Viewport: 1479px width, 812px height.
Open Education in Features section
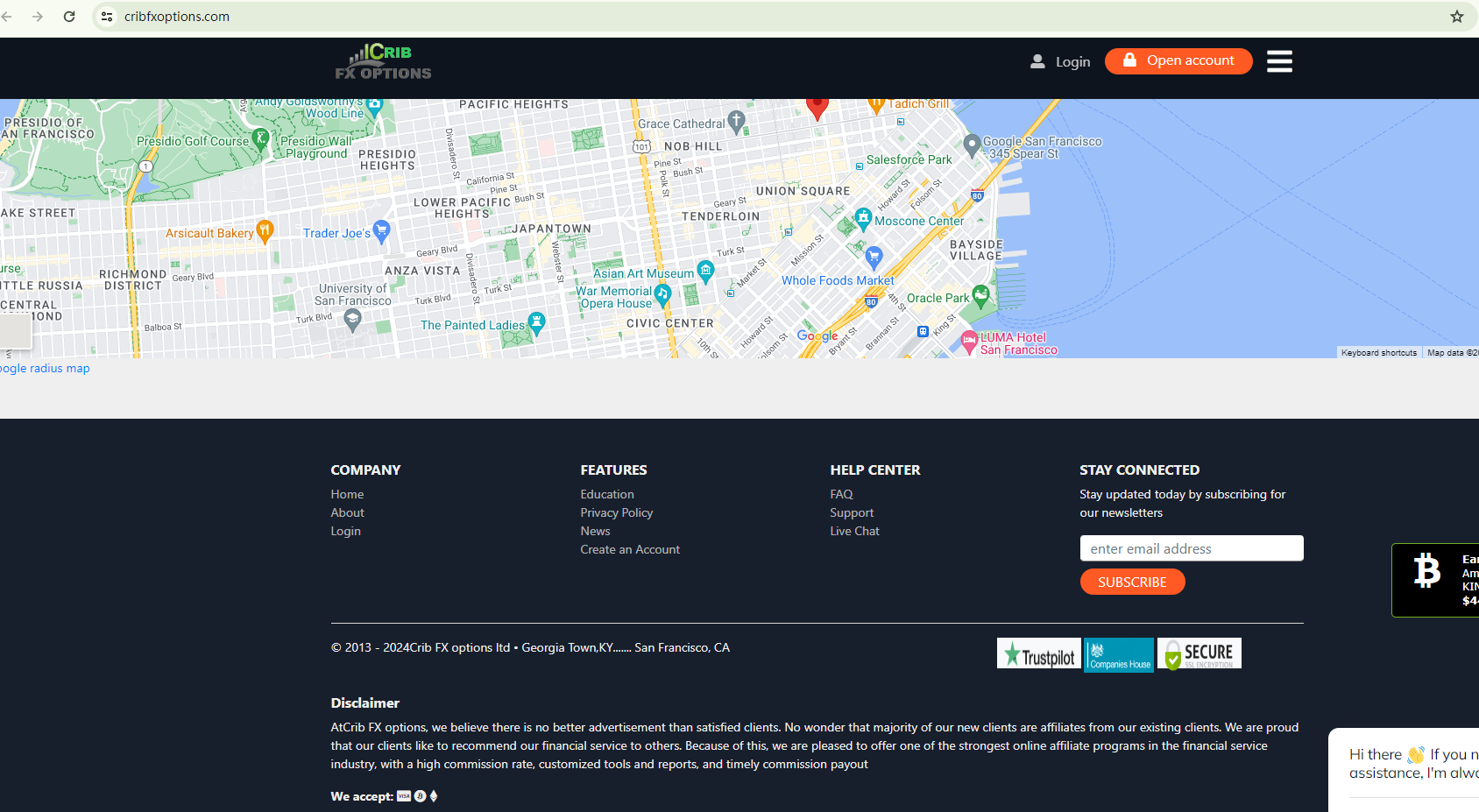pyautogui.click(x=606, y=494)
